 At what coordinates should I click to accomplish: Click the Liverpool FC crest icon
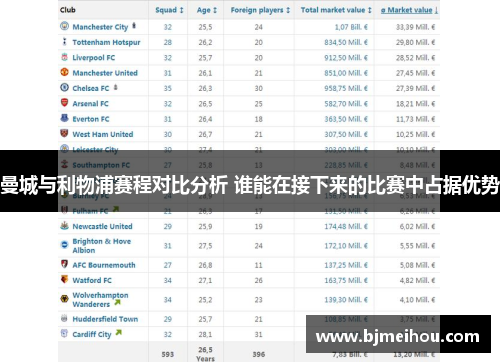tap(64, 57)
